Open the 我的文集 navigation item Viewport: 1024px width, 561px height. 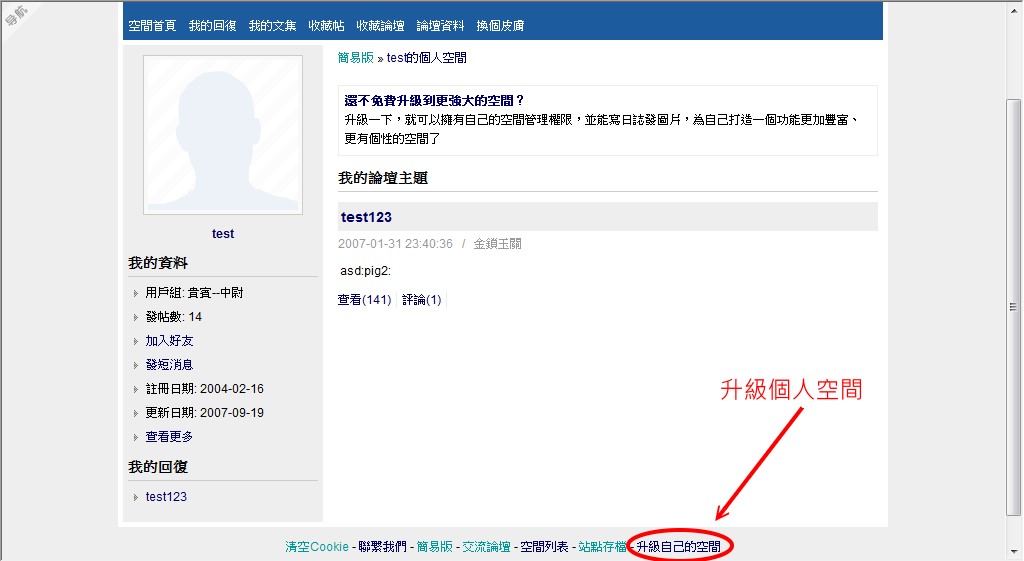click(x=272, y=26)
